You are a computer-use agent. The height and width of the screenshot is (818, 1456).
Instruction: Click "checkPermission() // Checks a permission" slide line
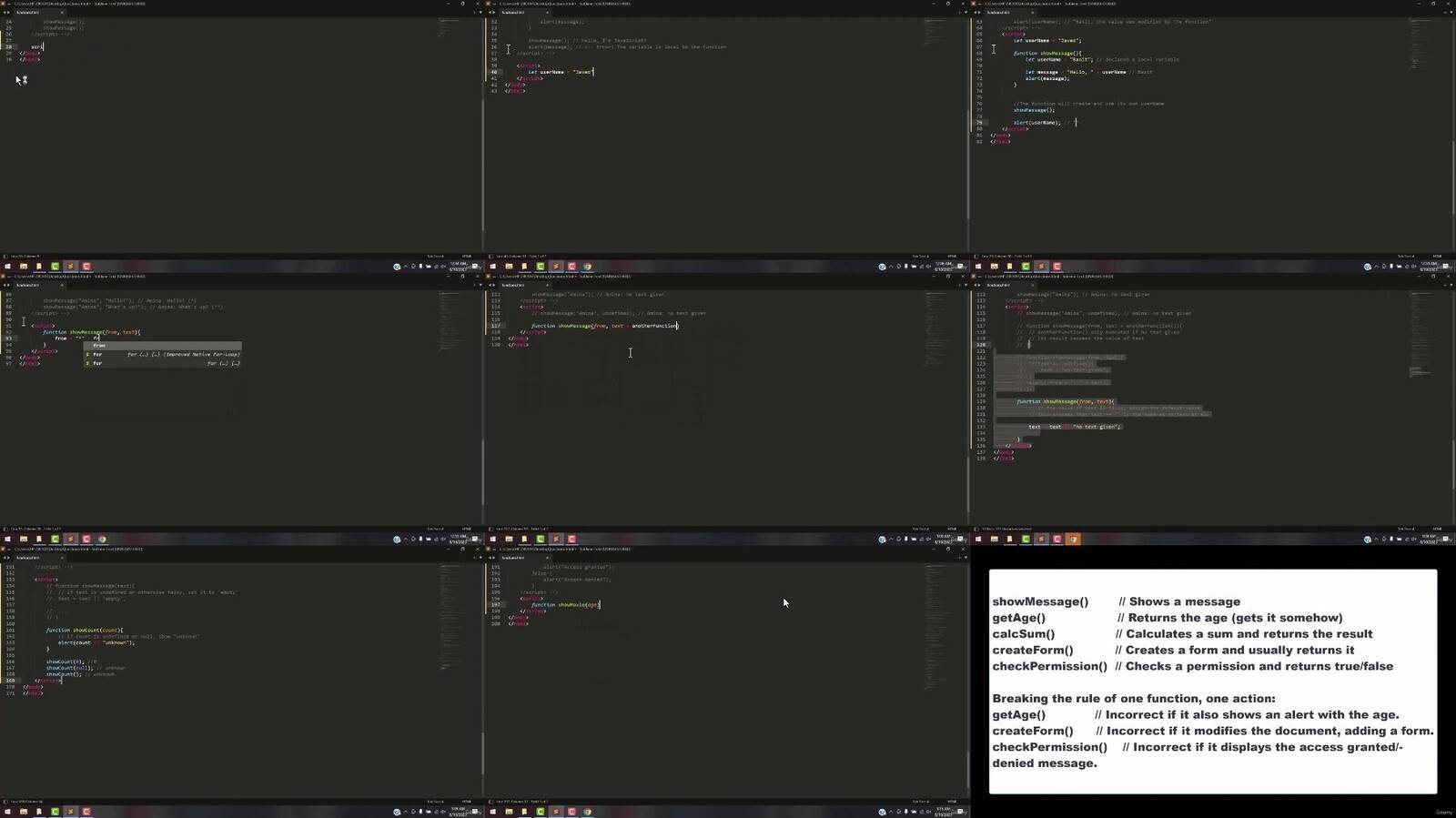click(1192, 667)
